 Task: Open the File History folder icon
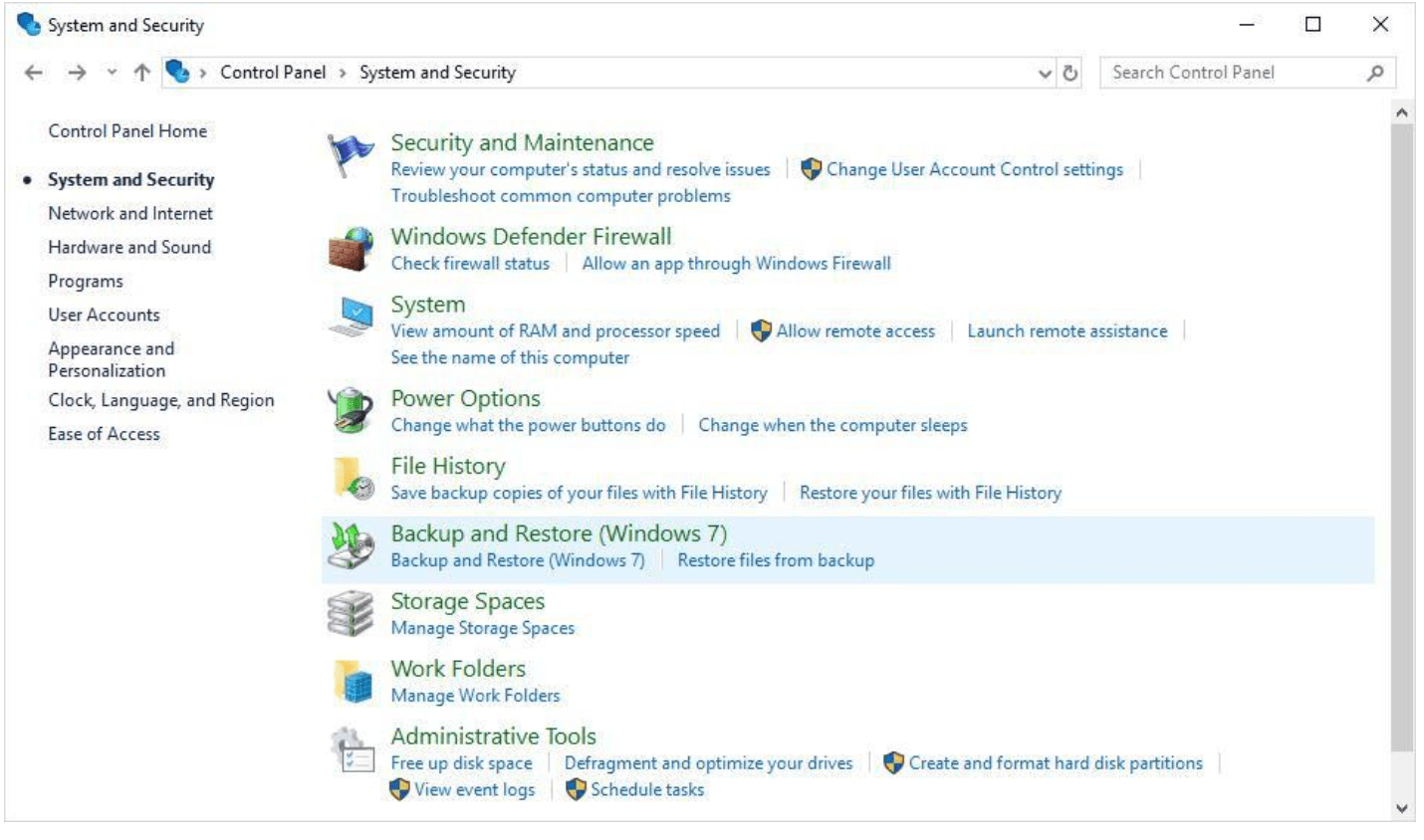[352, 479]
